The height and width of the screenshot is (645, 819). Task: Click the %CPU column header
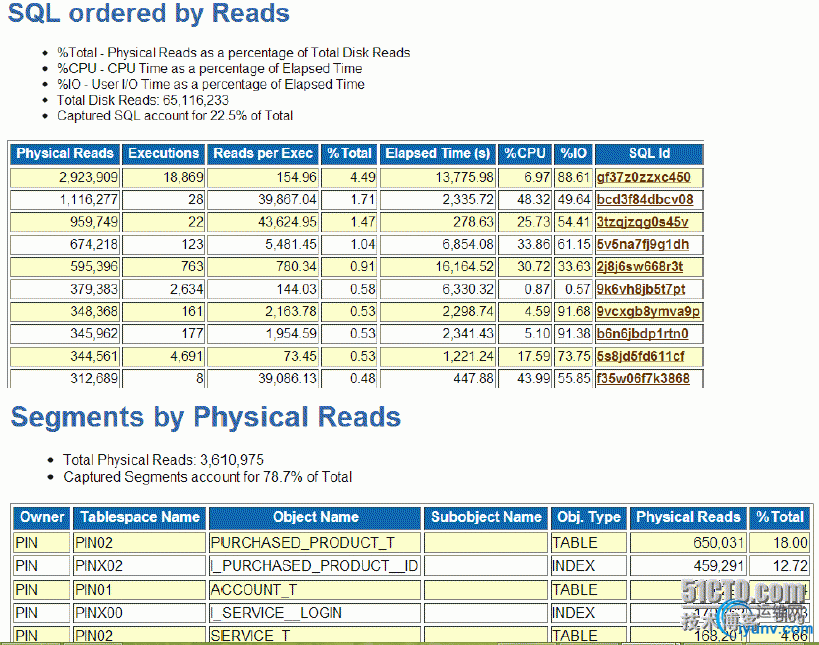(525, 154)
